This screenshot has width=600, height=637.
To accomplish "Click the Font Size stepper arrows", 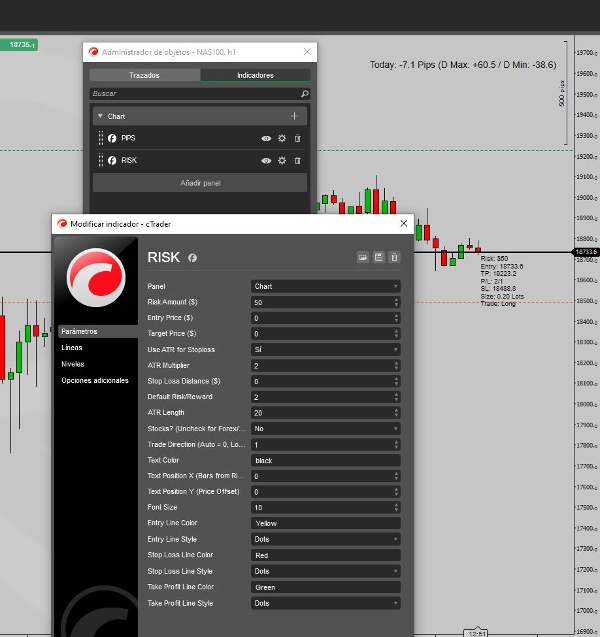I will click(x=396, y=507).
